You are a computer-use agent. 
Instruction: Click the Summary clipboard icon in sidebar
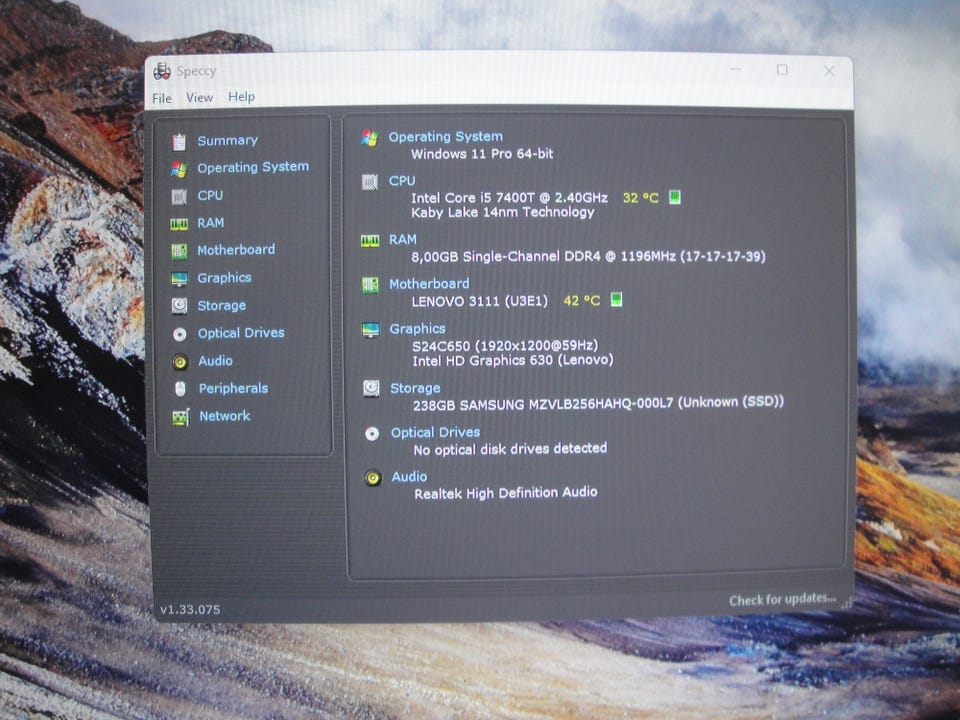click(x=179, y=142)
